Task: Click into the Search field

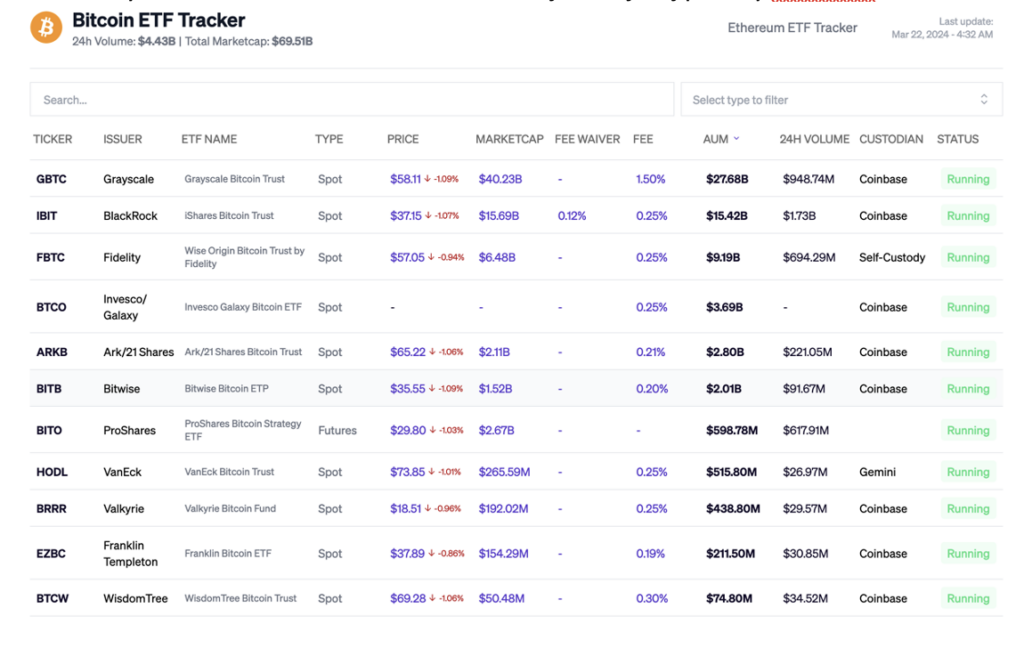Action: [352, 99]
